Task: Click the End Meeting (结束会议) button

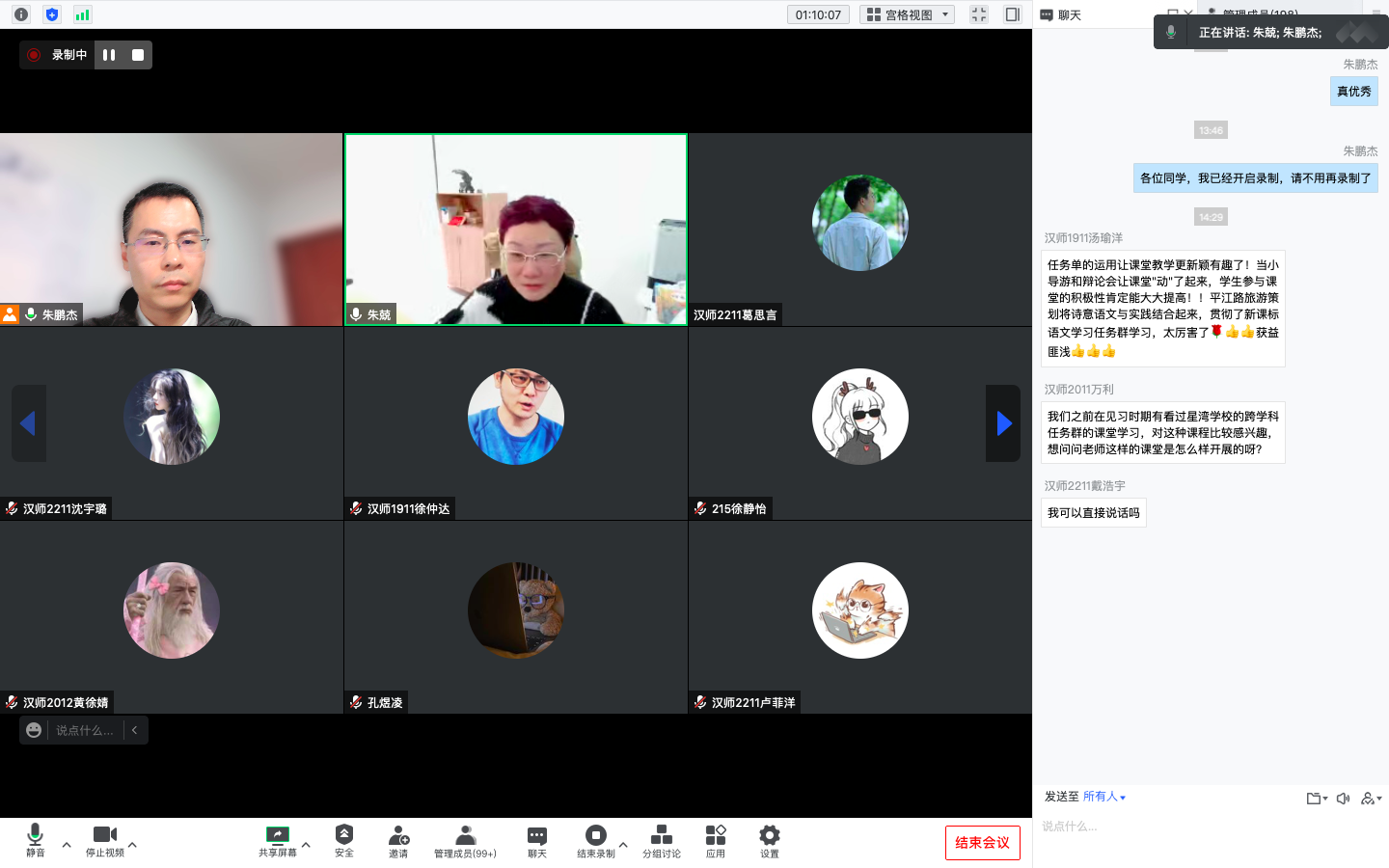Action: tap(982, 843)
